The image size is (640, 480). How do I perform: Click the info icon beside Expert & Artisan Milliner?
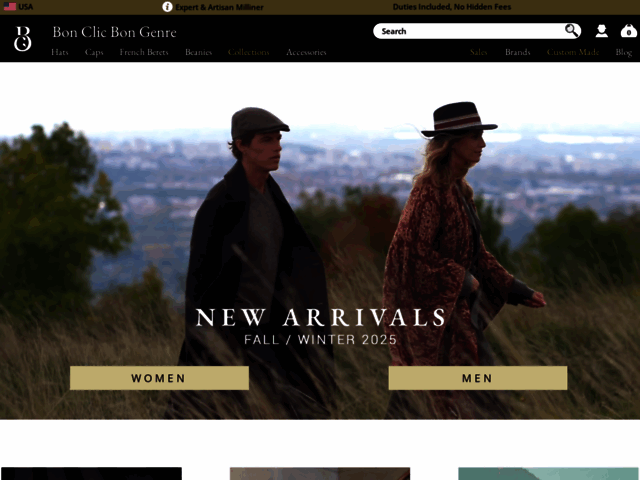[167, 7]
